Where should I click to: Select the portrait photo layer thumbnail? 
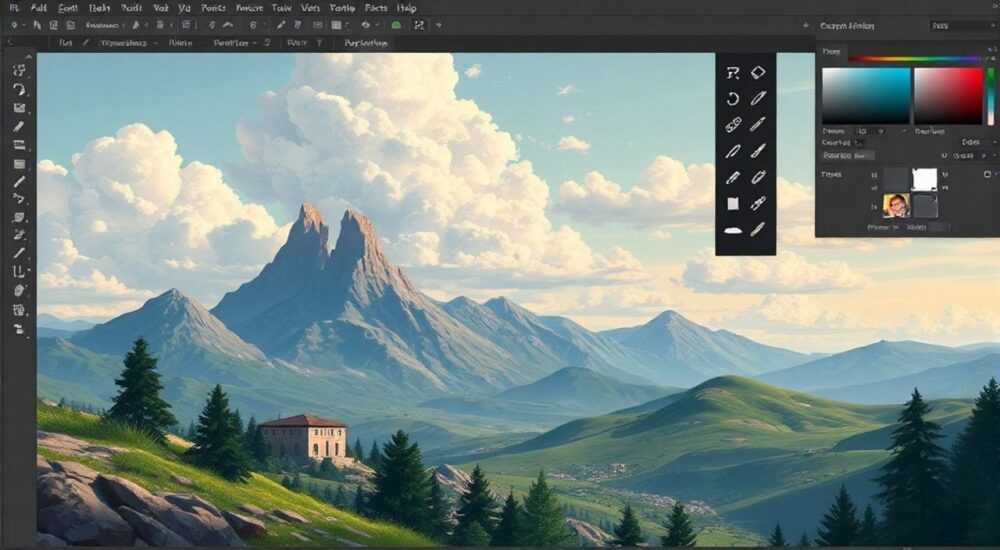[x=896, y=205]
